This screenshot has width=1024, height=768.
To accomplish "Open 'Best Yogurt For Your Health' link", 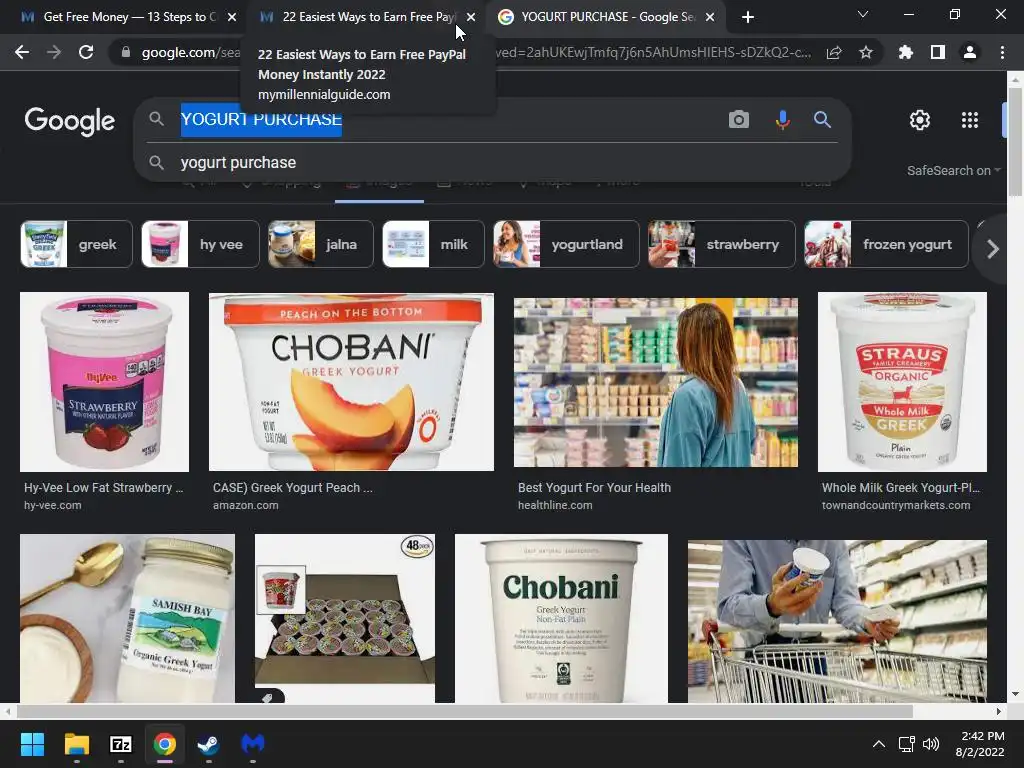I will pos(594,488).
